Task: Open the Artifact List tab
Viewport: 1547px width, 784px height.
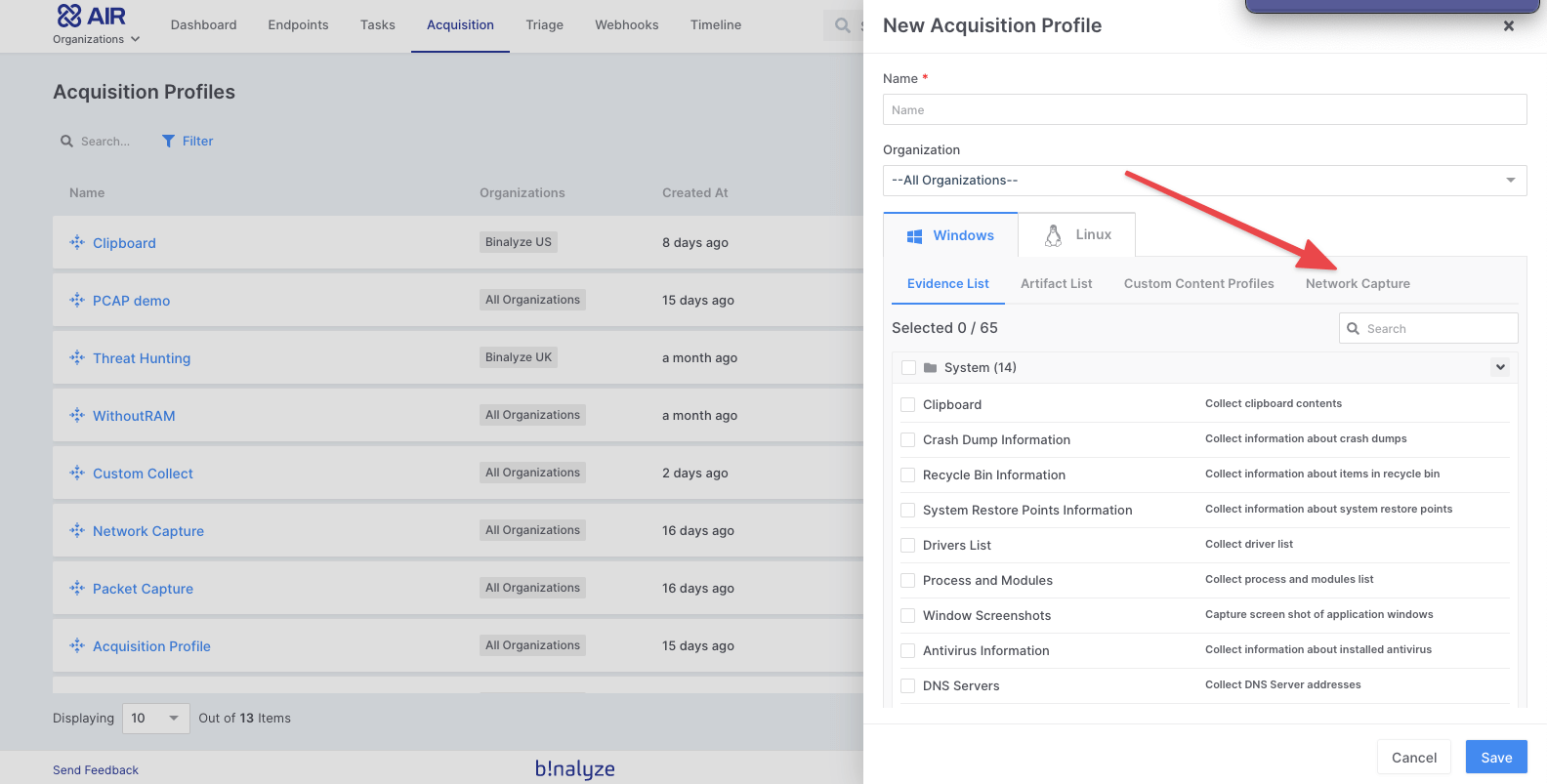Action: pyautogui.click(x=1056, y=284)
